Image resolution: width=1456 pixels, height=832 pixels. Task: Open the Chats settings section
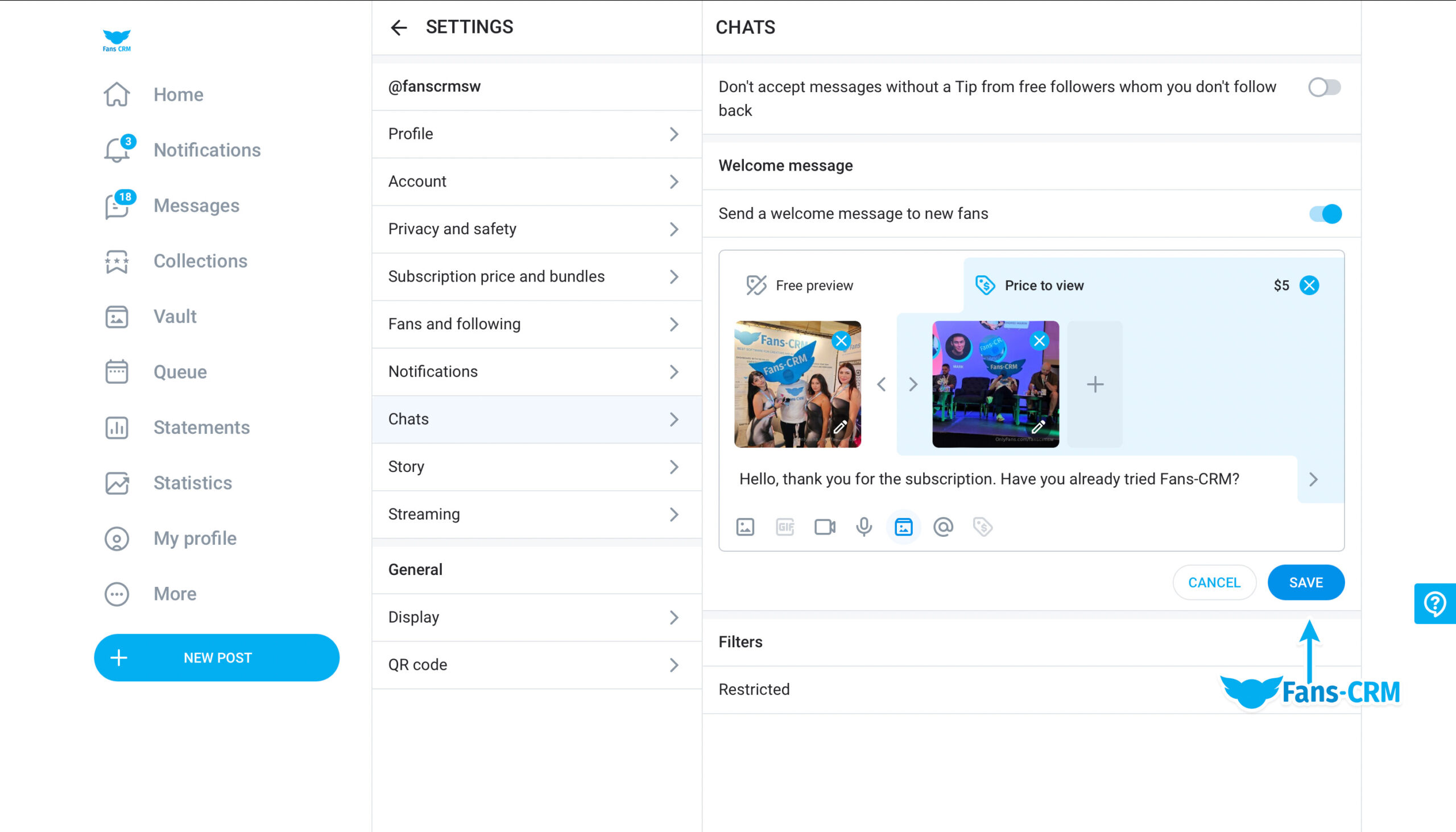pyautogui.click(x=535, y=418)
